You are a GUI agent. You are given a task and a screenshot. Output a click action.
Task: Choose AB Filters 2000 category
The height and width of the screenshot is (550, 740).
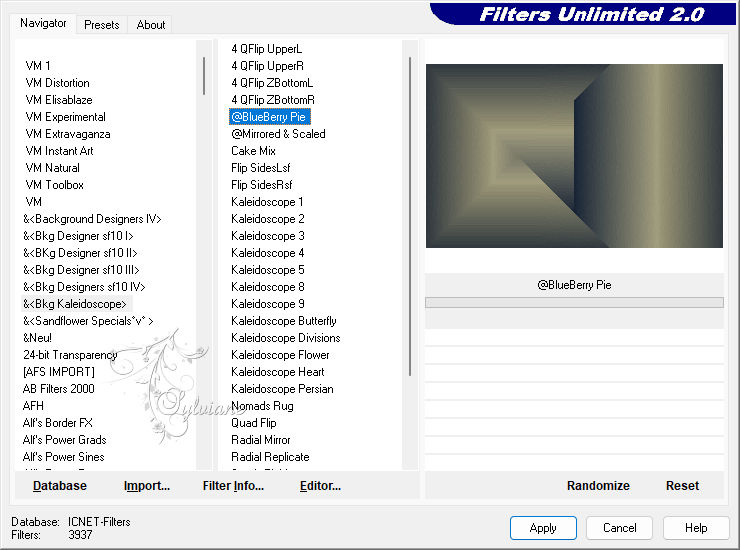(59, 389)
